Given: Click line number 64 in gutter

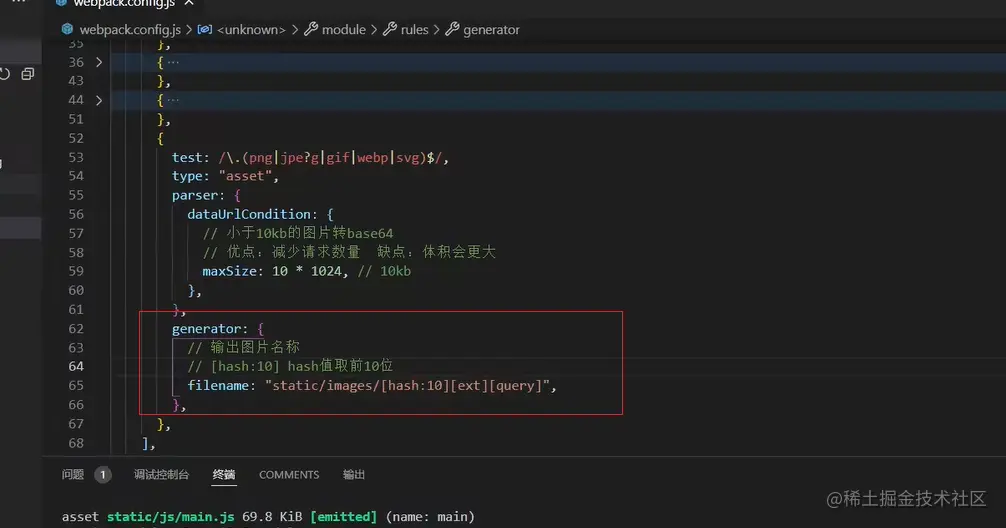Looking at the screenshot, I should 76,366.
